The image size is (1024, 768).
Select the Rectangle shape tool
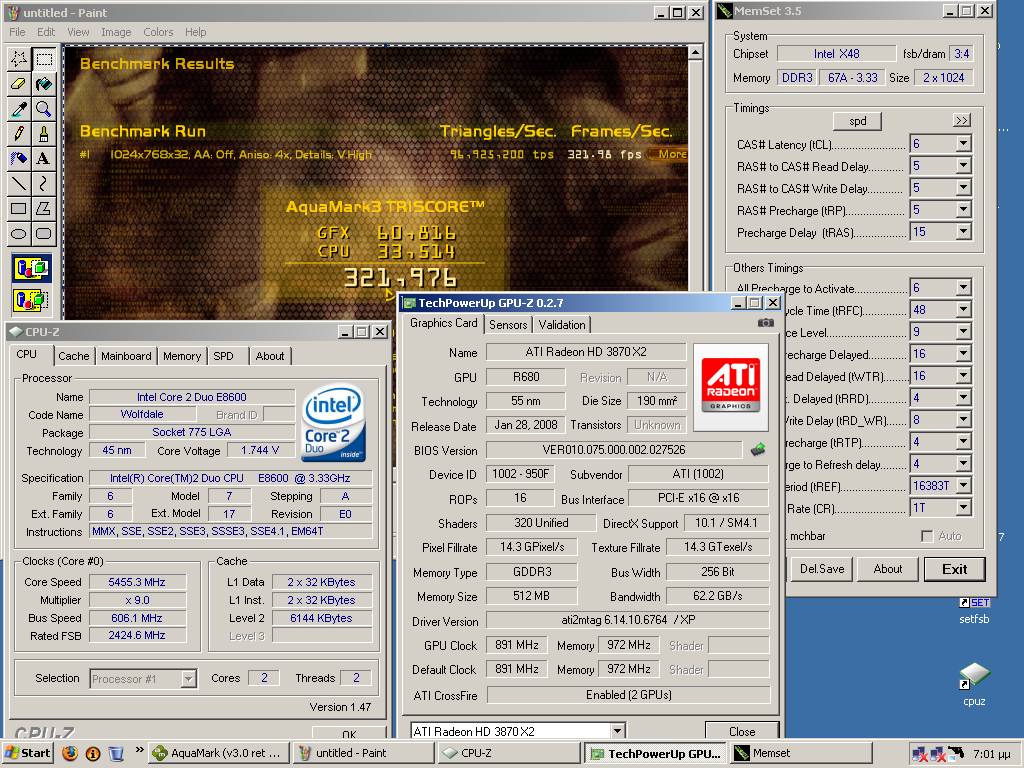19,208
